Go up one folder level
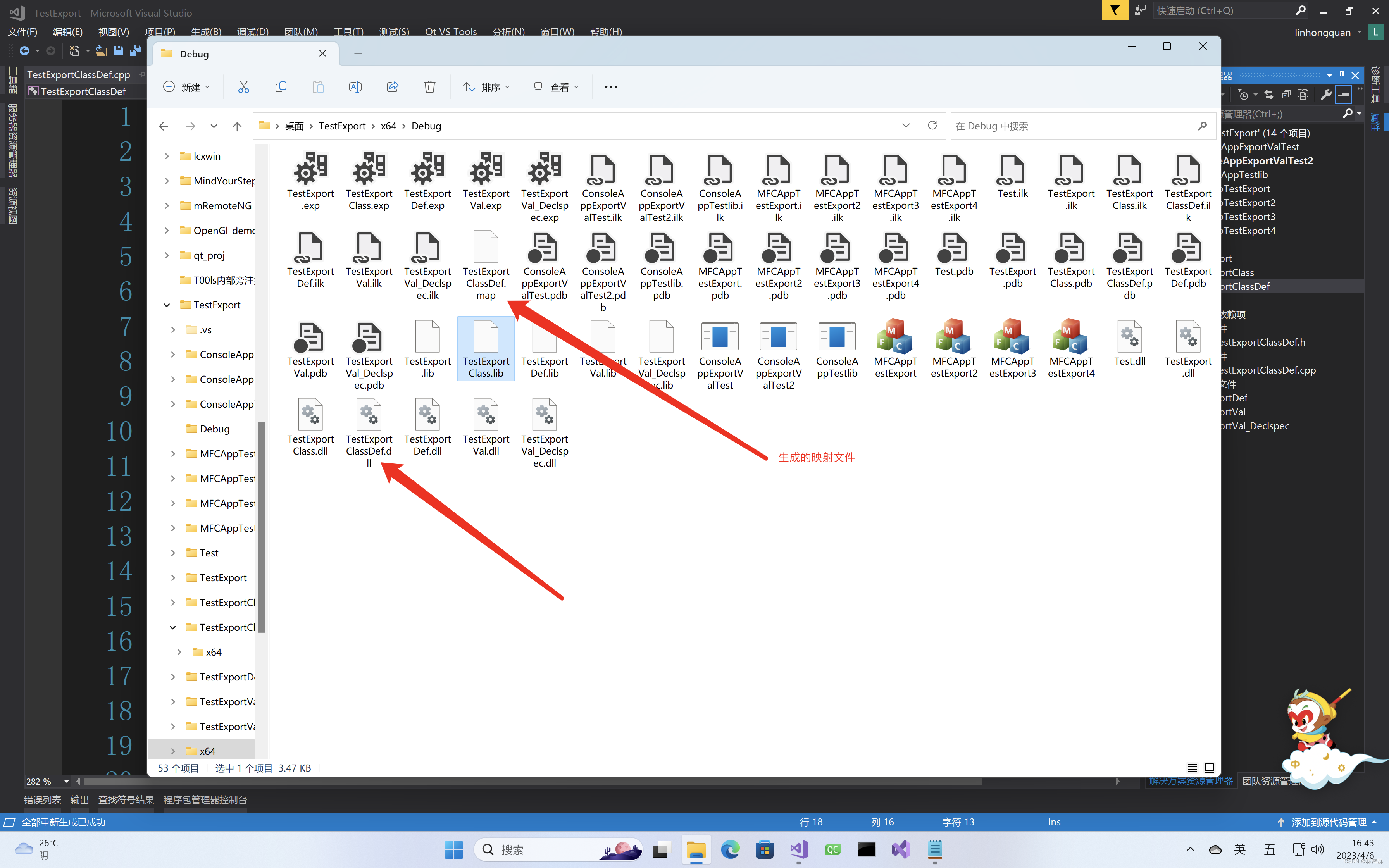 click(237, 126)
